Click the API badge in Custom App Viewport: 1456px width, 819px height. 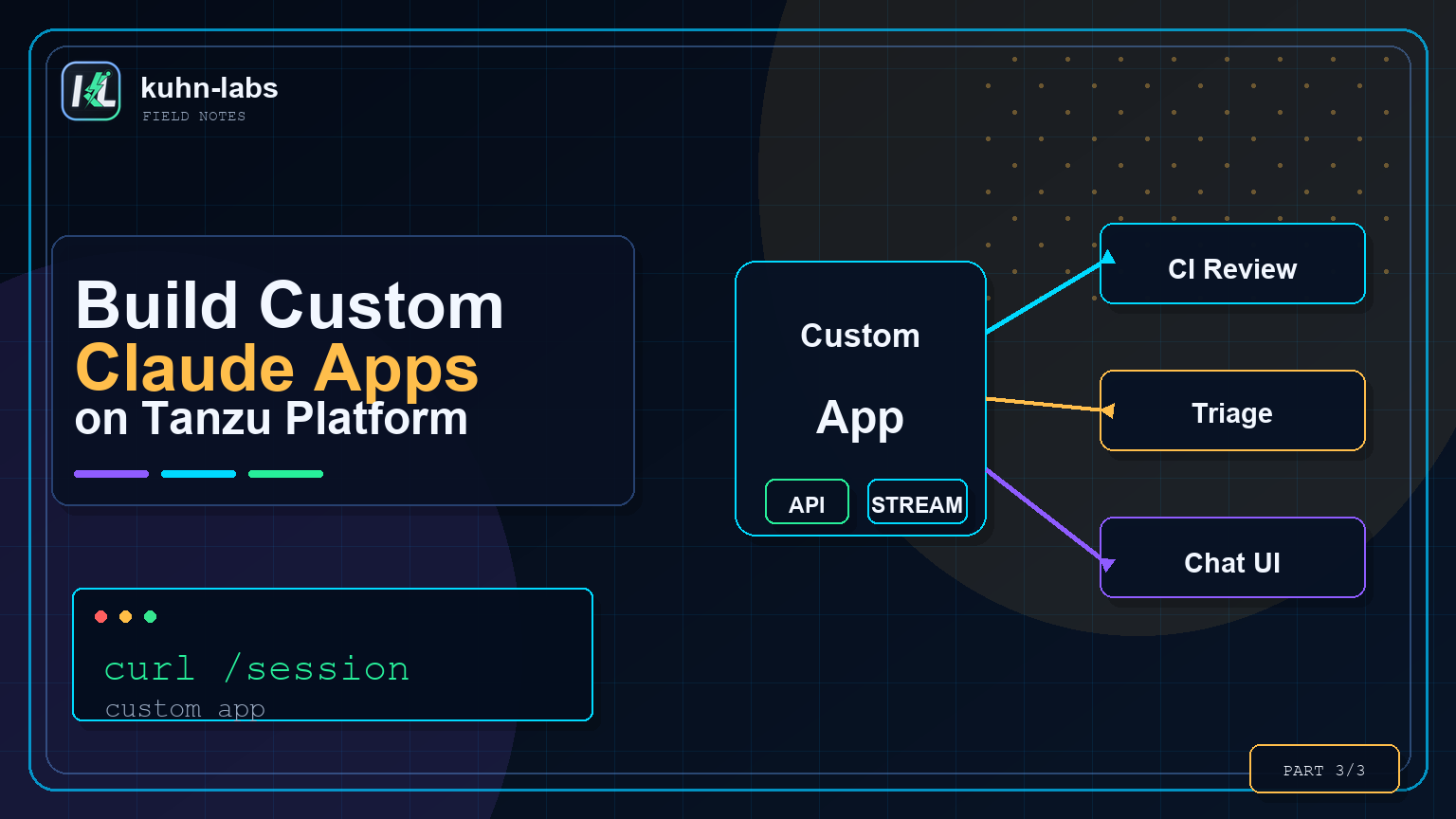coord(807,501)
